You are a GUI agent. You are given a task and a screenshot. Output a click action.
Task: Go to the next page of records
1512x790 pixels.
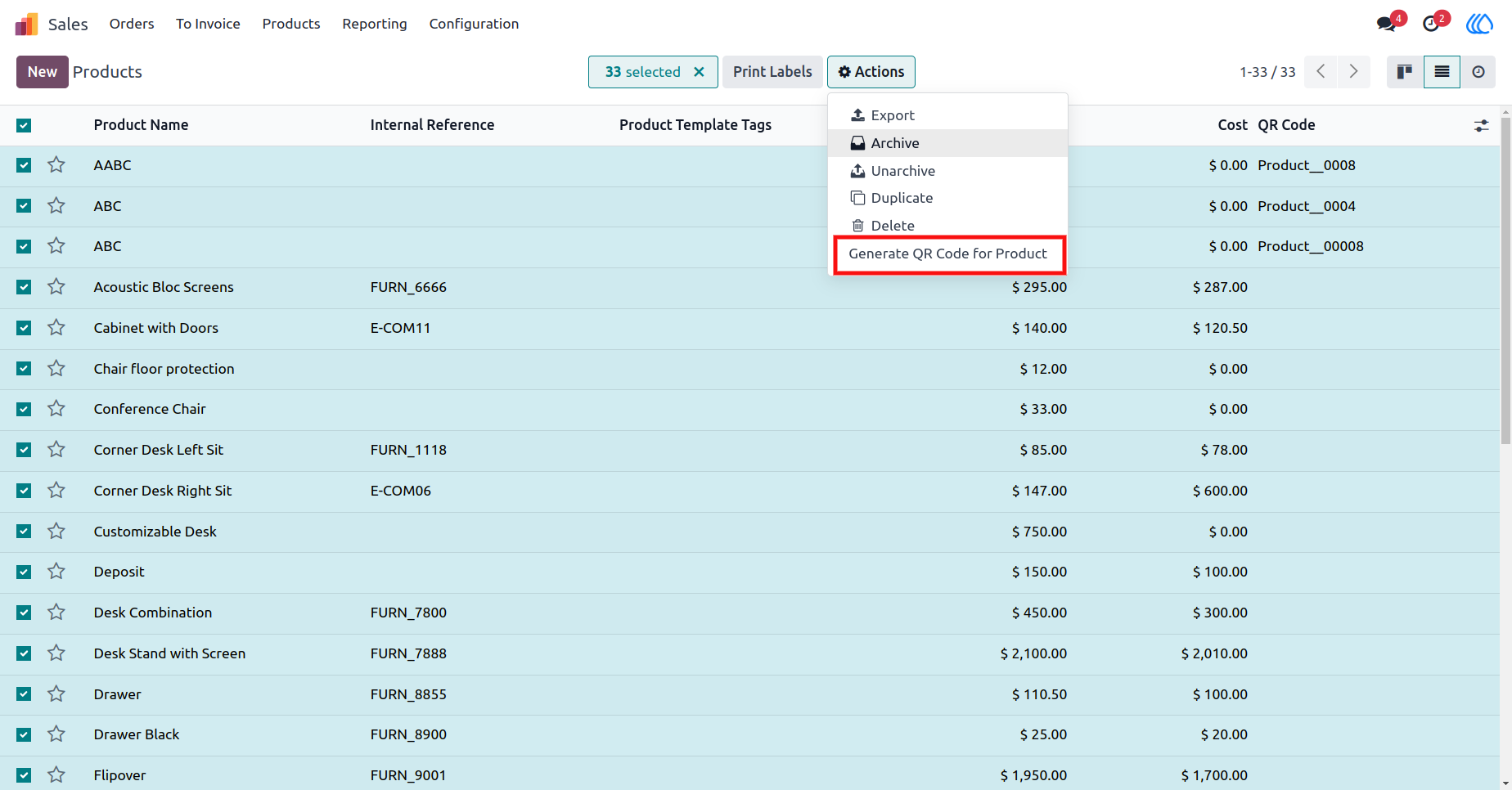pos(1354,72)
